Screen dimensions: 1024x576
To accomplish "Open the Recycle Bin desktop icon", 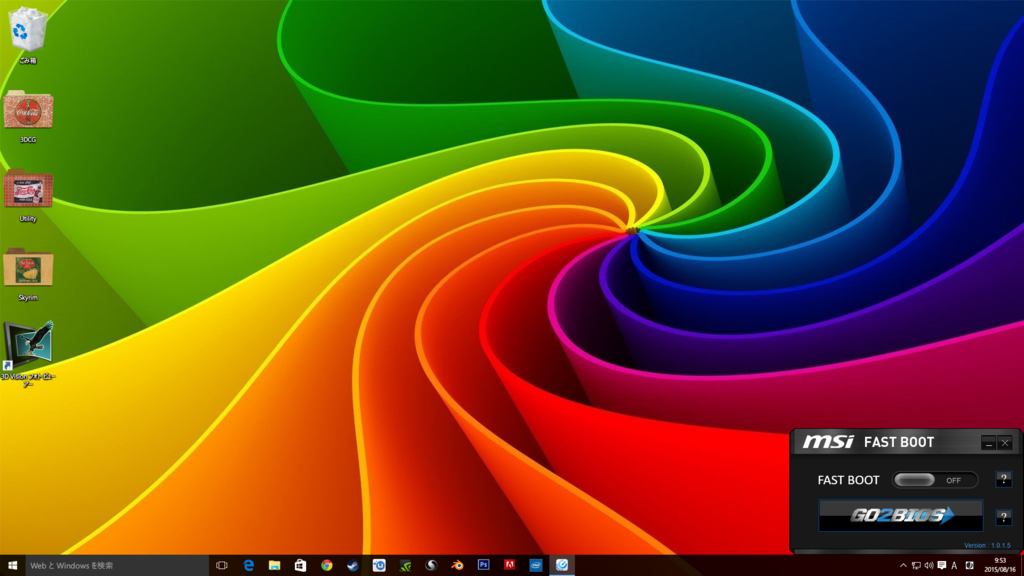I will point(27,35).
